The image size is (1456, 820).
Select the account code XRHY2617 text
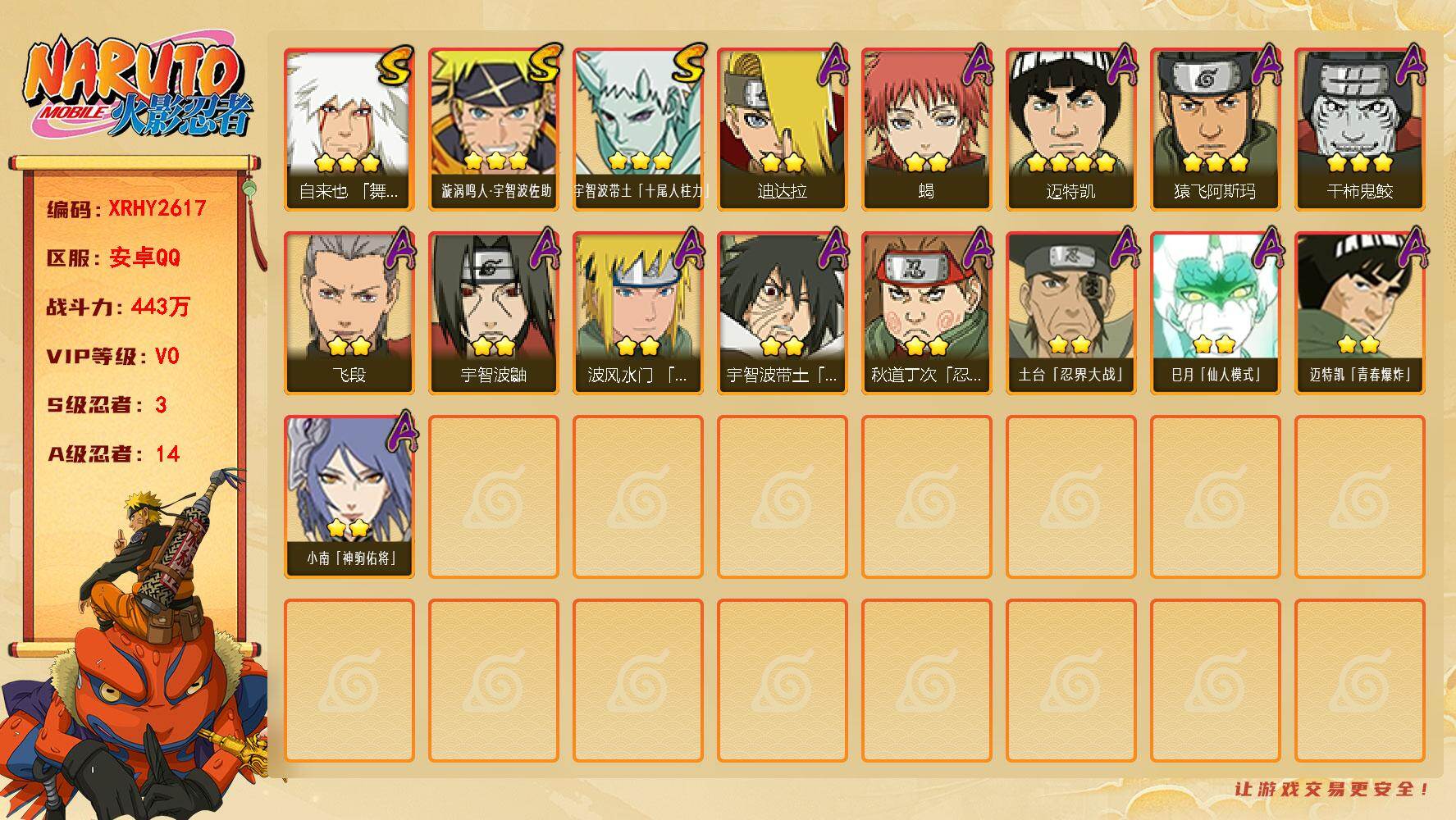pos(157,208)
